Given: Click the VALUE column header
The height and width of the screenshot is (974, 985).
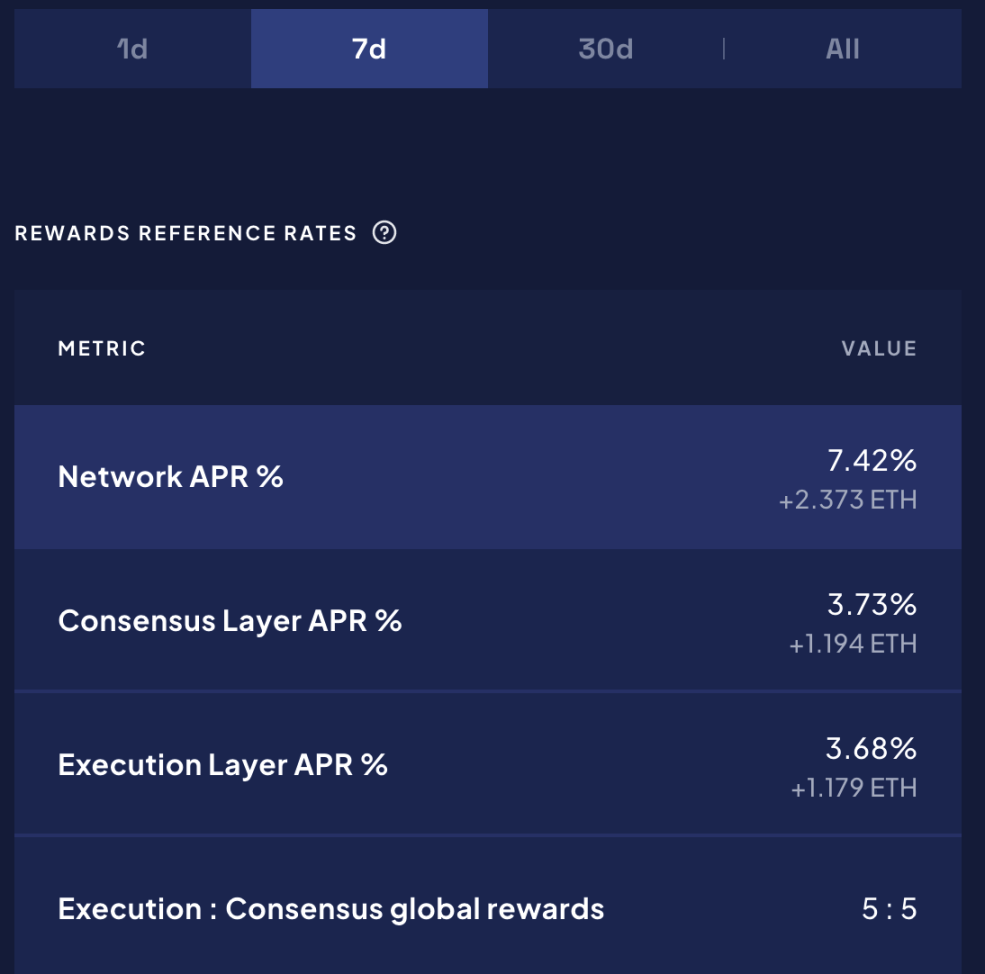Looking at the screenshot, I should coord(879,348).
